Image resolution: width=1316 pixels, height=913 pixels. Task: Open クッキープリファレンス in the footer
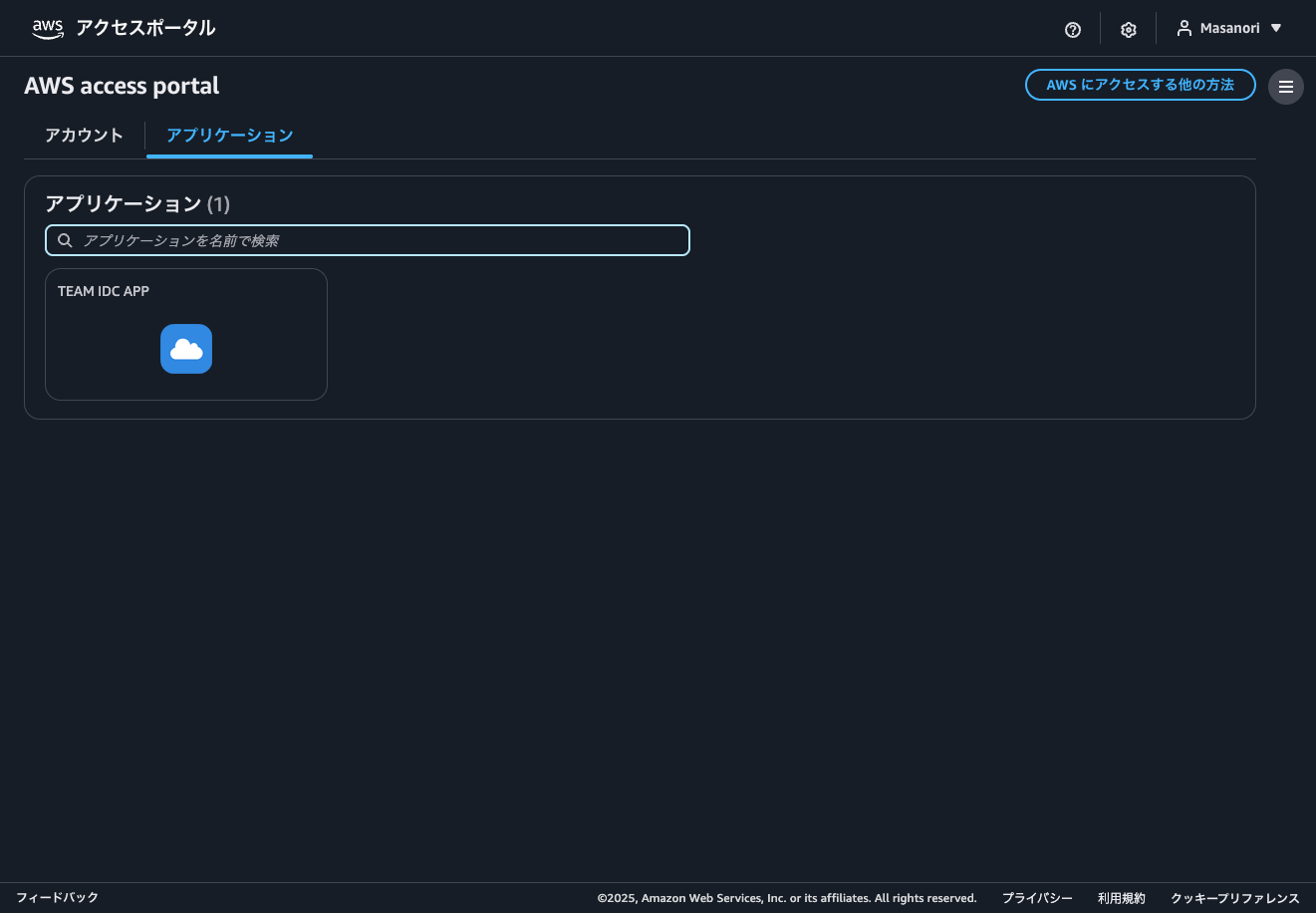(1235, 898)
